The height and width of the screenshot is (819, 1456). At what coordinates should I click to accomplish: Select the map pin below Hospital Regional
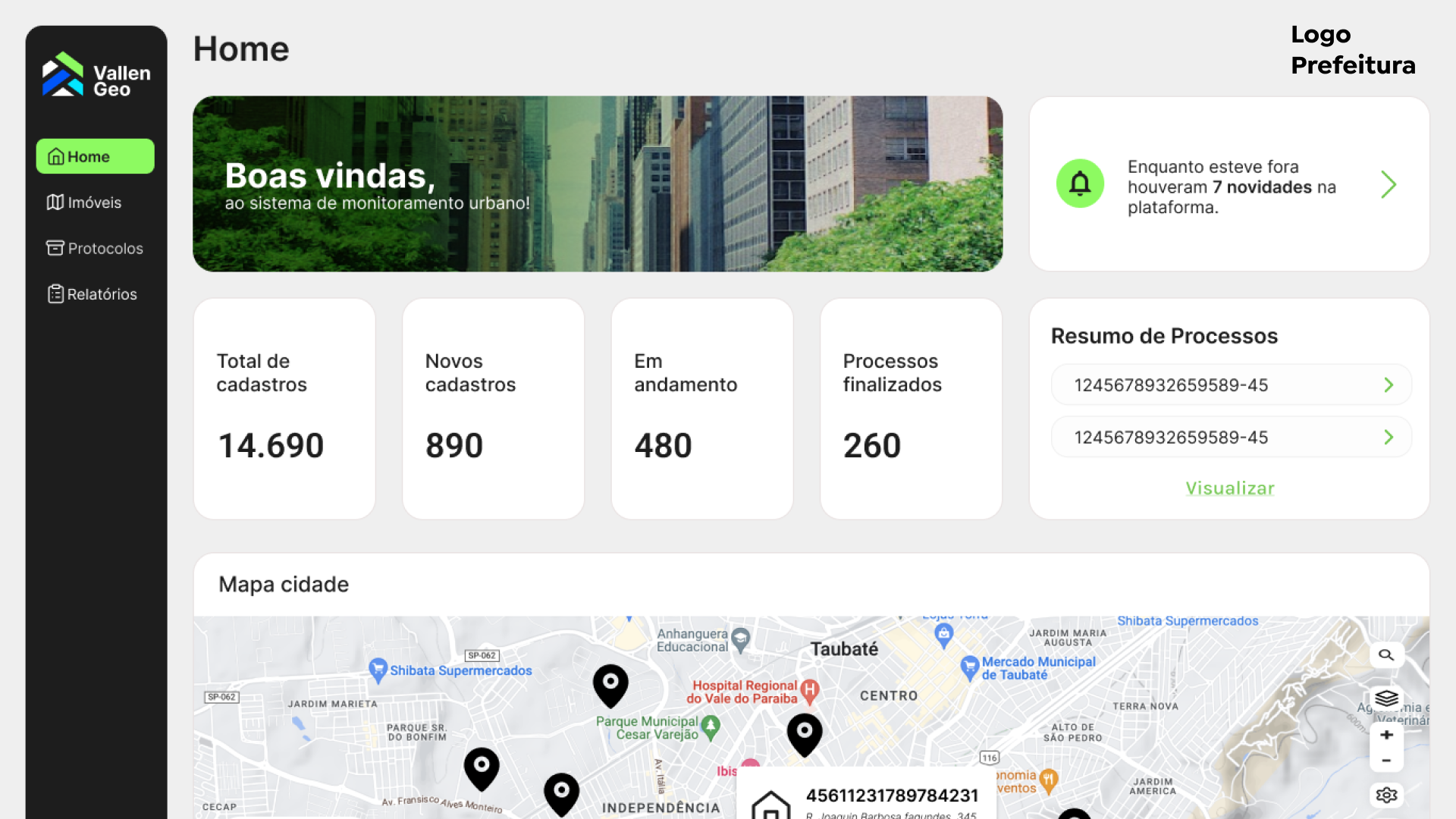[x=805, y=733]
